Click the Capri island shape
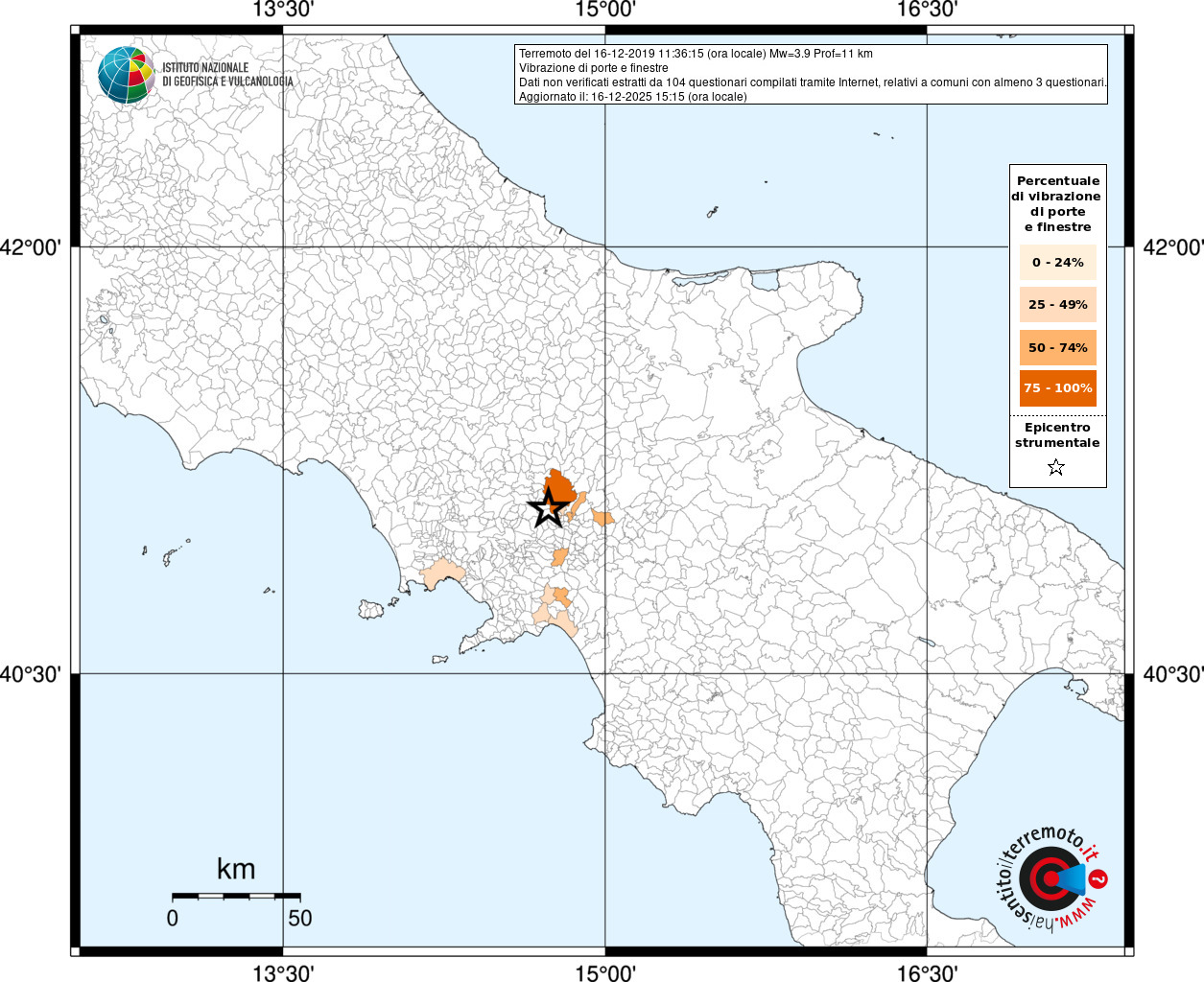This screenshot has height=982, width=1204. click(440, 660)
